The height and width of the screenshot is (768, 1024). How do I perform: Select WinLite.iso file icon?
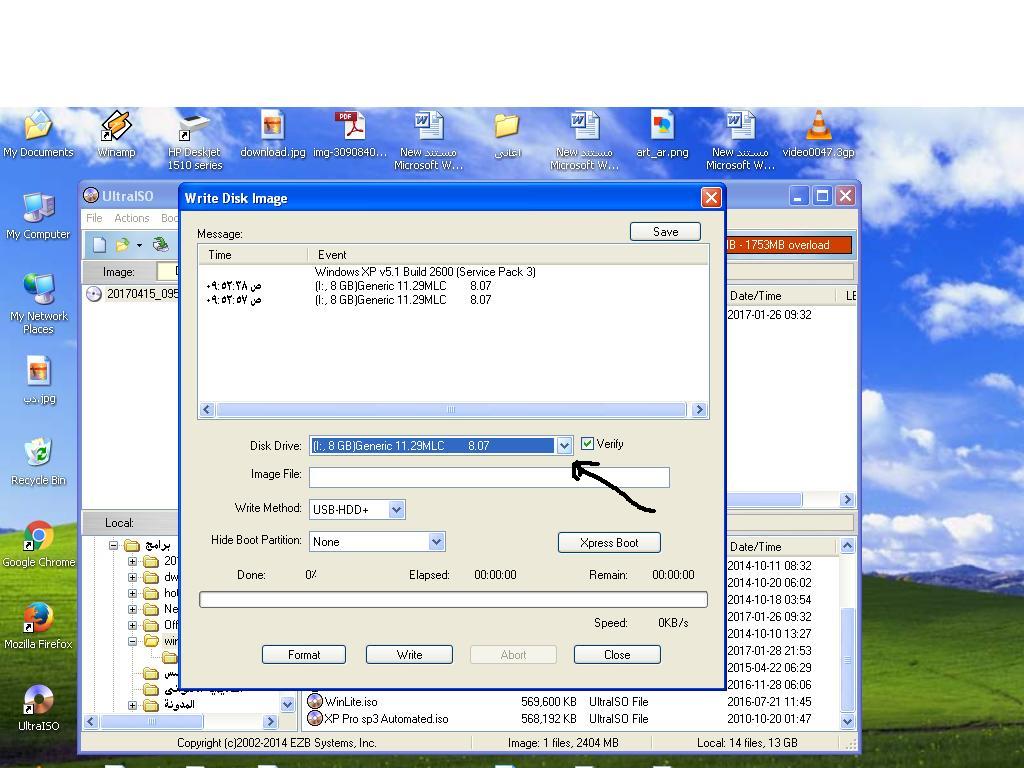(315, 701)
